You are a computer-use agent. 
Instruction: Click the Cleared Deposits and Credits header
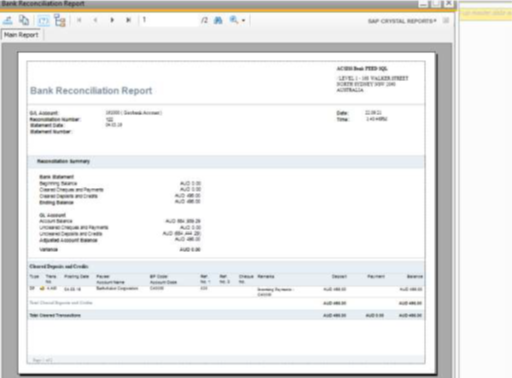click(59, 266)
